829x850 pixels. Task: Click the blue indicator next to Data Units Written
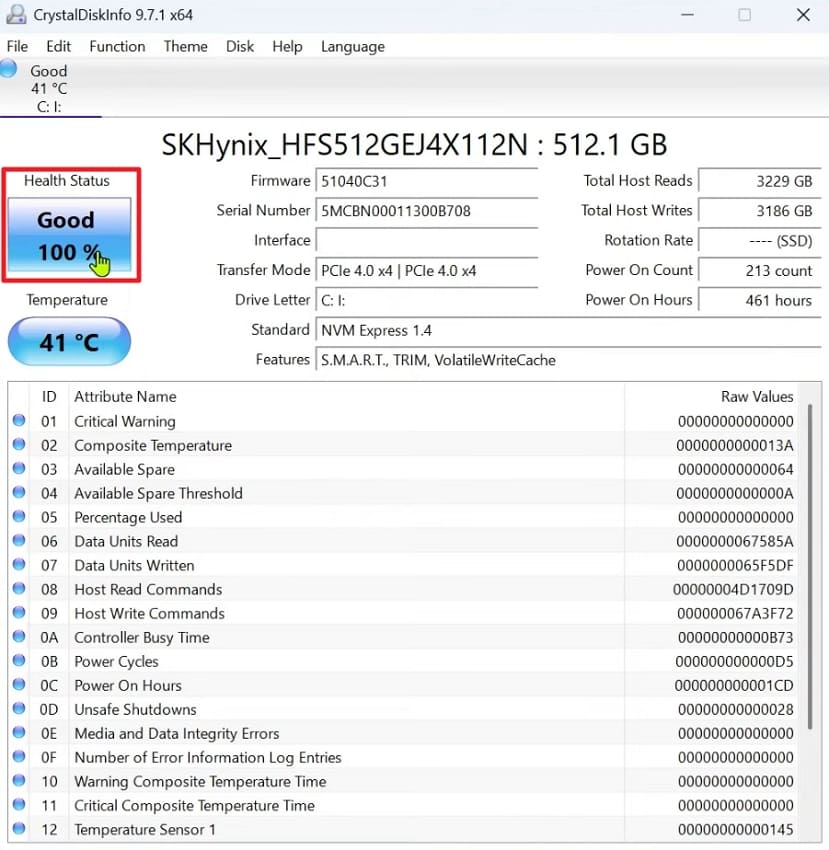click(19, 565)
